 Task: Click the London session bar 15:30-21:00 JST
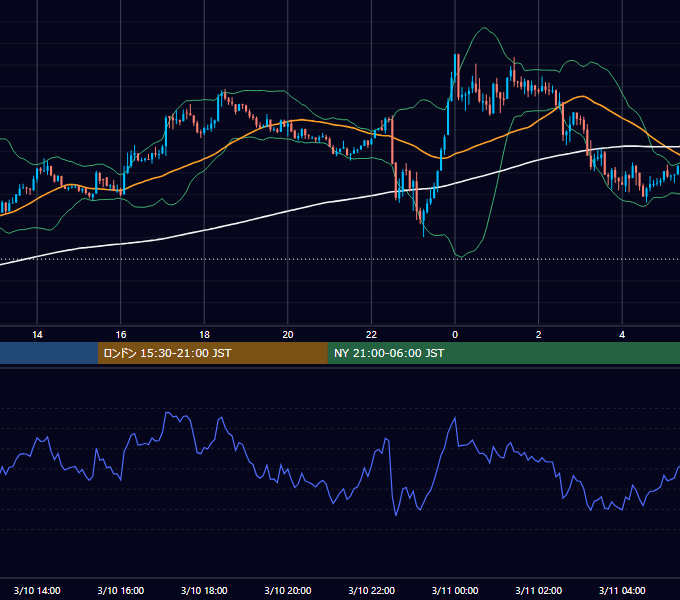point(212,353)
